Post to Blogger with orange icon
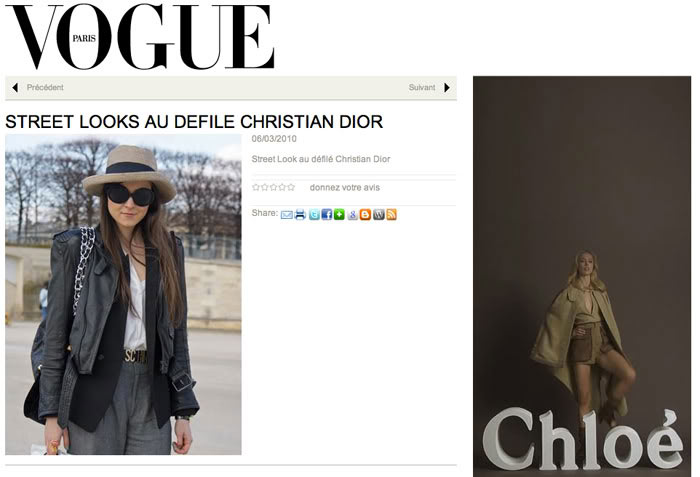 click(x=365, y=214)
